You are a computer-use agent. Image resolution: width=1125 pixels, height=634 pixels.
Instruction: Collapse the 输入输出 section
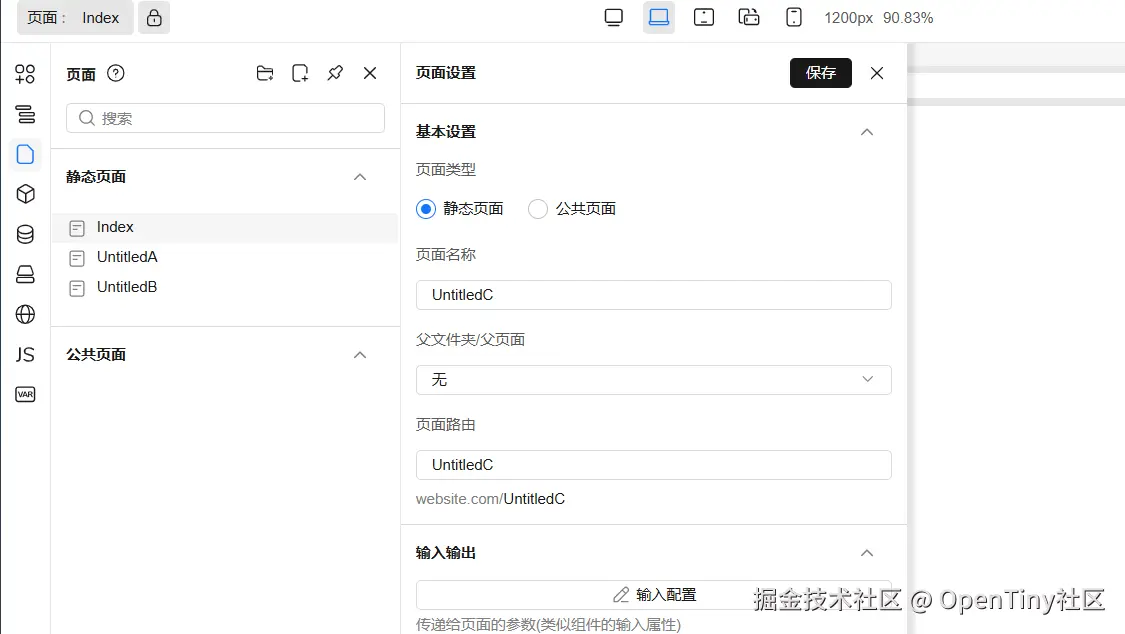(867, 553)
